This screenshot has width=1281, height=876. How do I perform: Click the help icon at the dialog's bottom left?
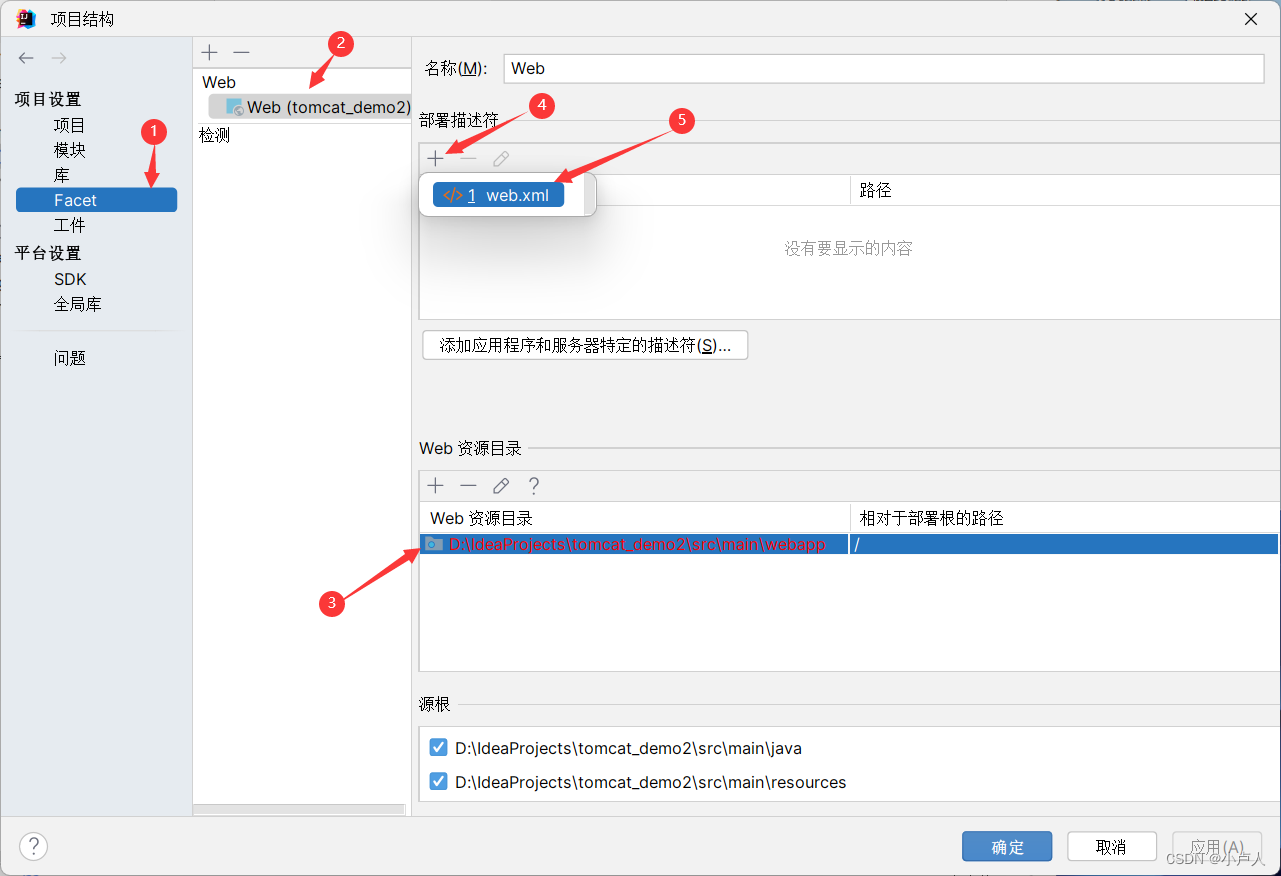point(33,846)
